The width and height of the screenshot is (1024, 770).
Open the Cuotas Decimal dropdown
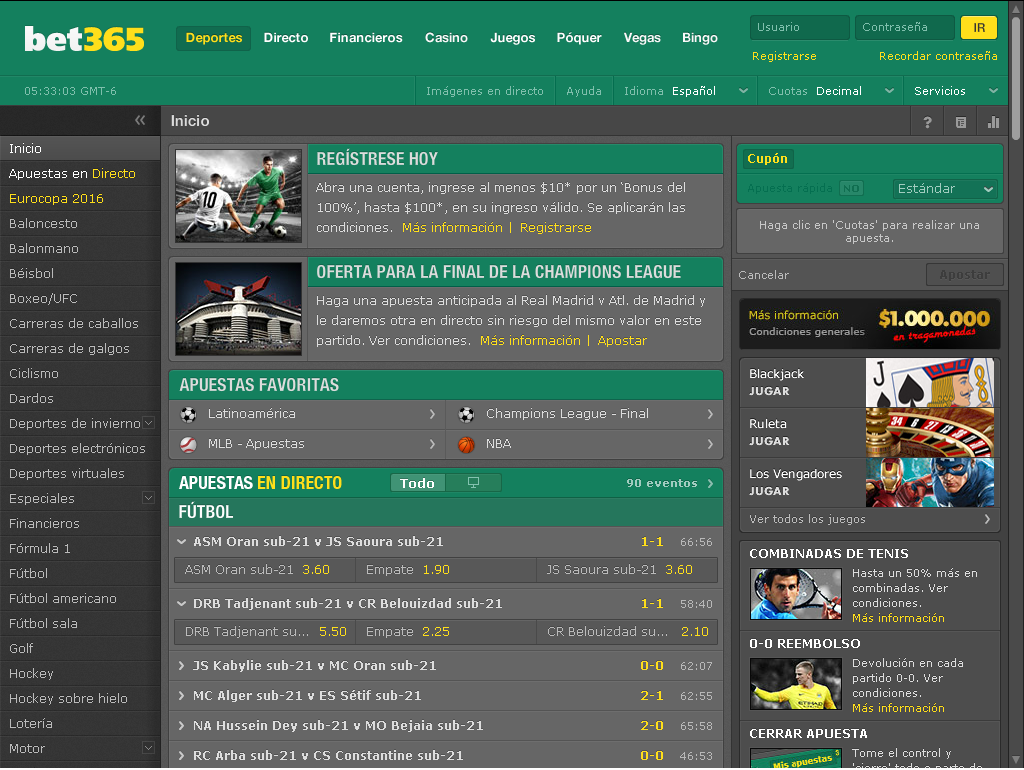click(830, 91)
